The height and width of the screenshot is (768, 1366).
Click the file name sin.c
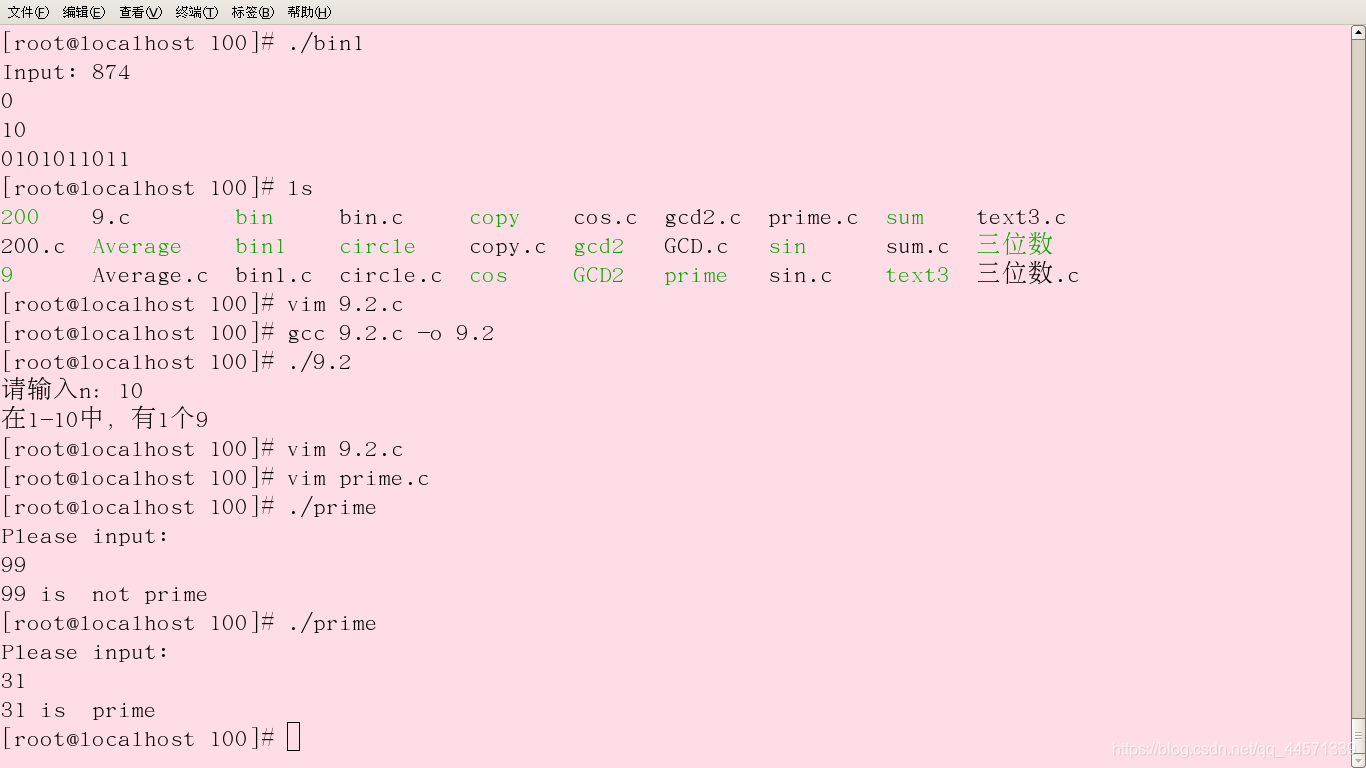800,276
